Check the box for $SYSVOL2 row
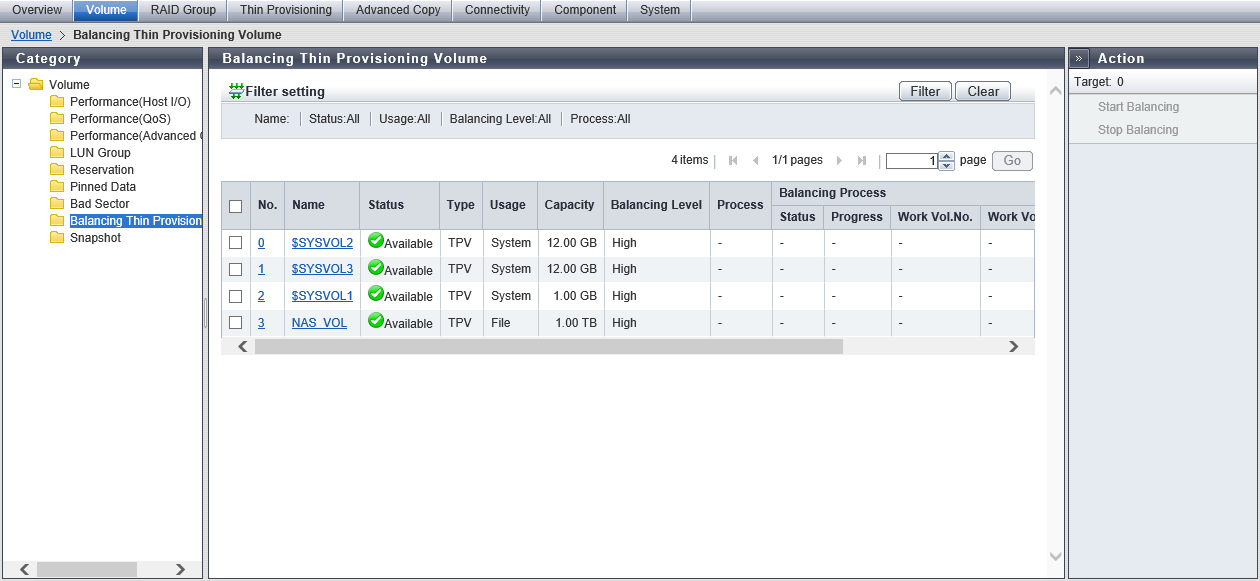Screen dimensions: 1260x581 point(236,243)
